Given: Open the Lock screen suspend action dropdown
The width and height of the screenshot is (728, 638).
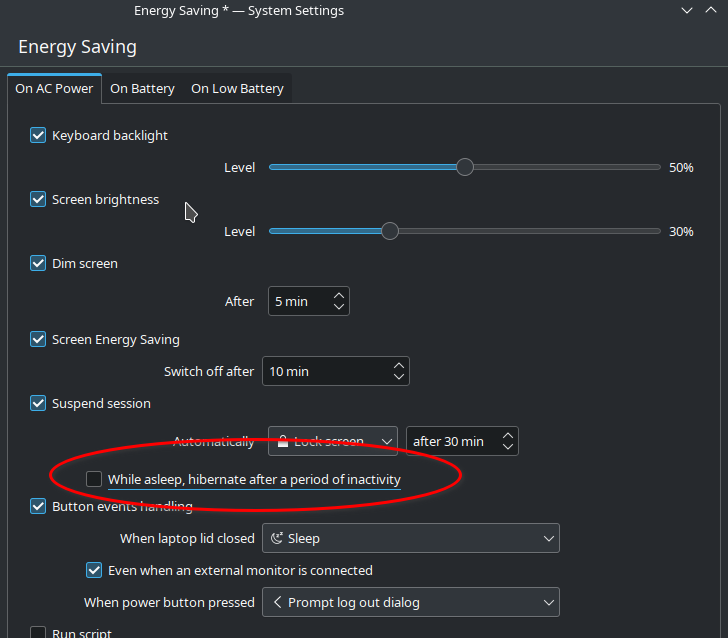Looking at the screenshot, I should click(x=333, y=441).
